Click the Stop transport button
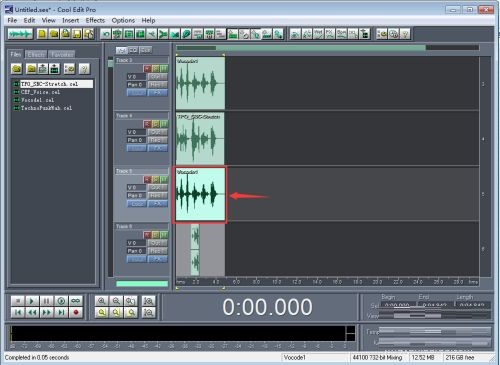Image resolution: width=500 pixels, height=365 pixels. pos(18,301)
